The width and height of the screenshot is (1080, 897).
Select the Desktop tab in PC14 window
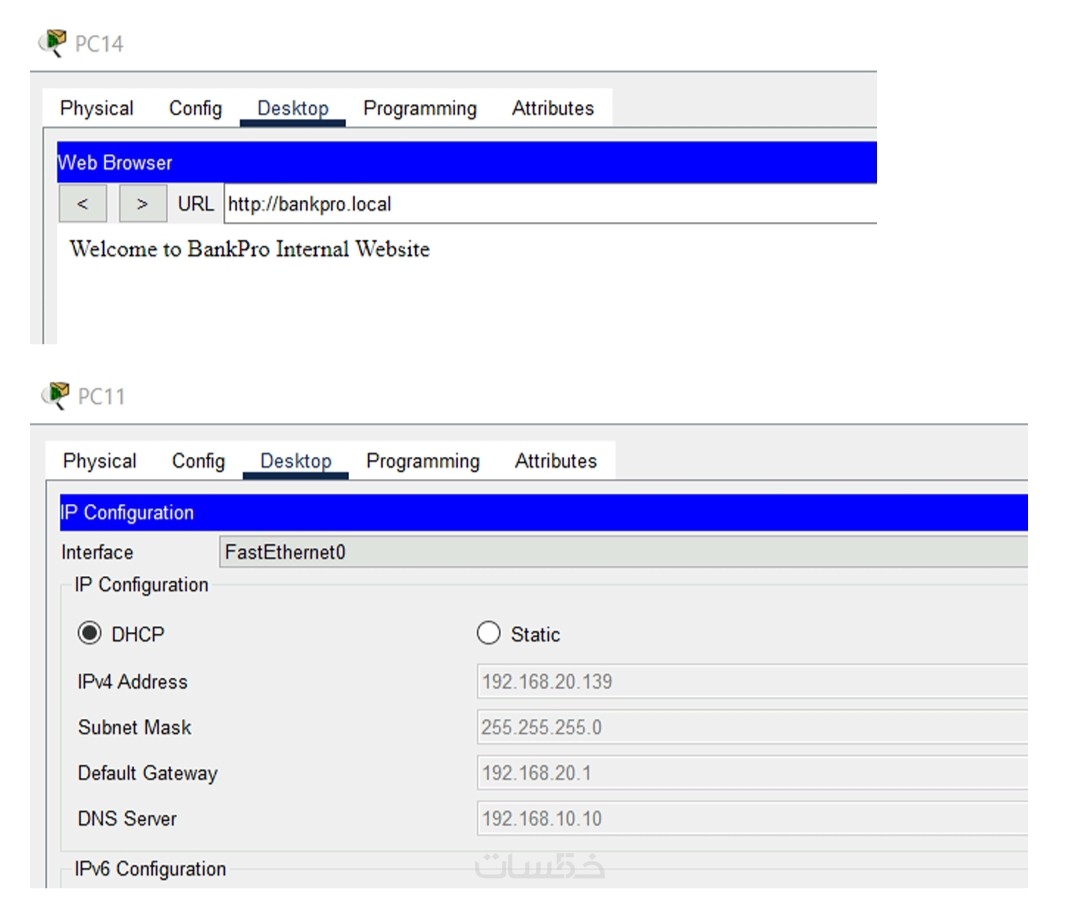click(x=293, y=108)
